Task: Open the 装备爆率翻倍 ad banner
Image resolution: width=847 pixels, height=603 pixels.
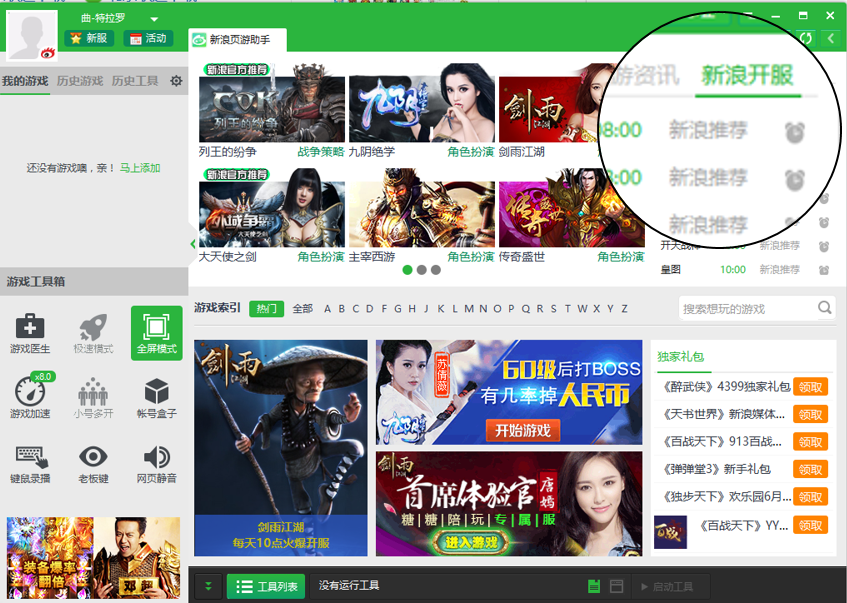Action: coord(93,558)
